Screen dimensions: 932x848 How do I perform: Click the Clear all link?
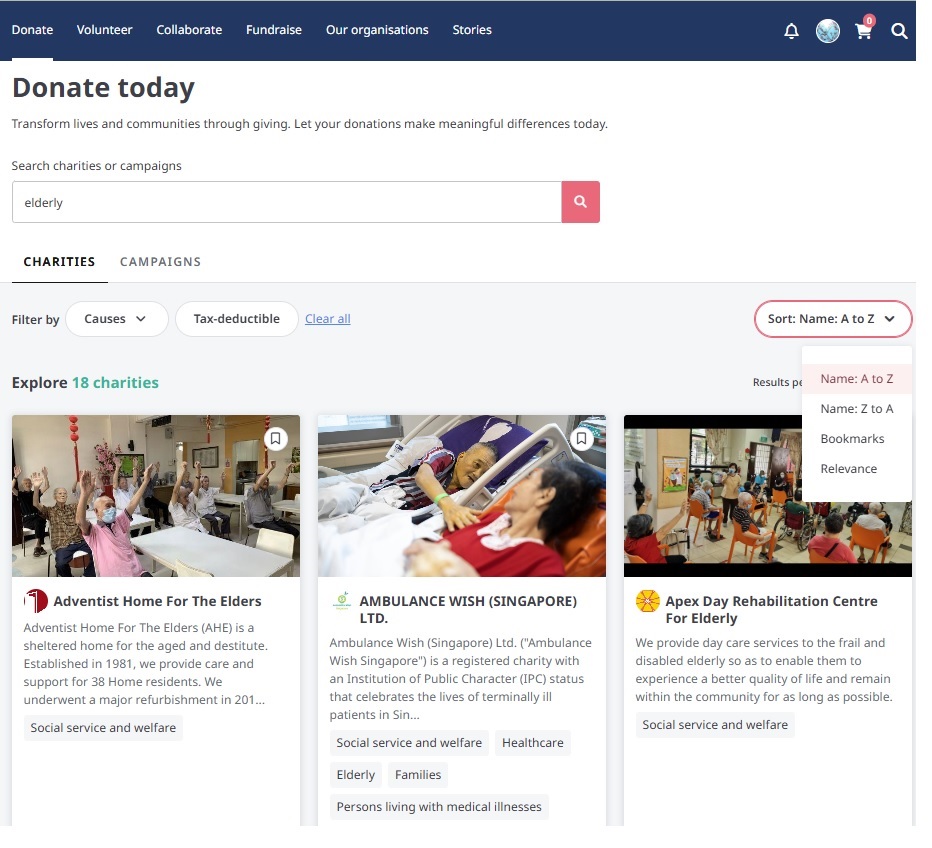(328, 319)
